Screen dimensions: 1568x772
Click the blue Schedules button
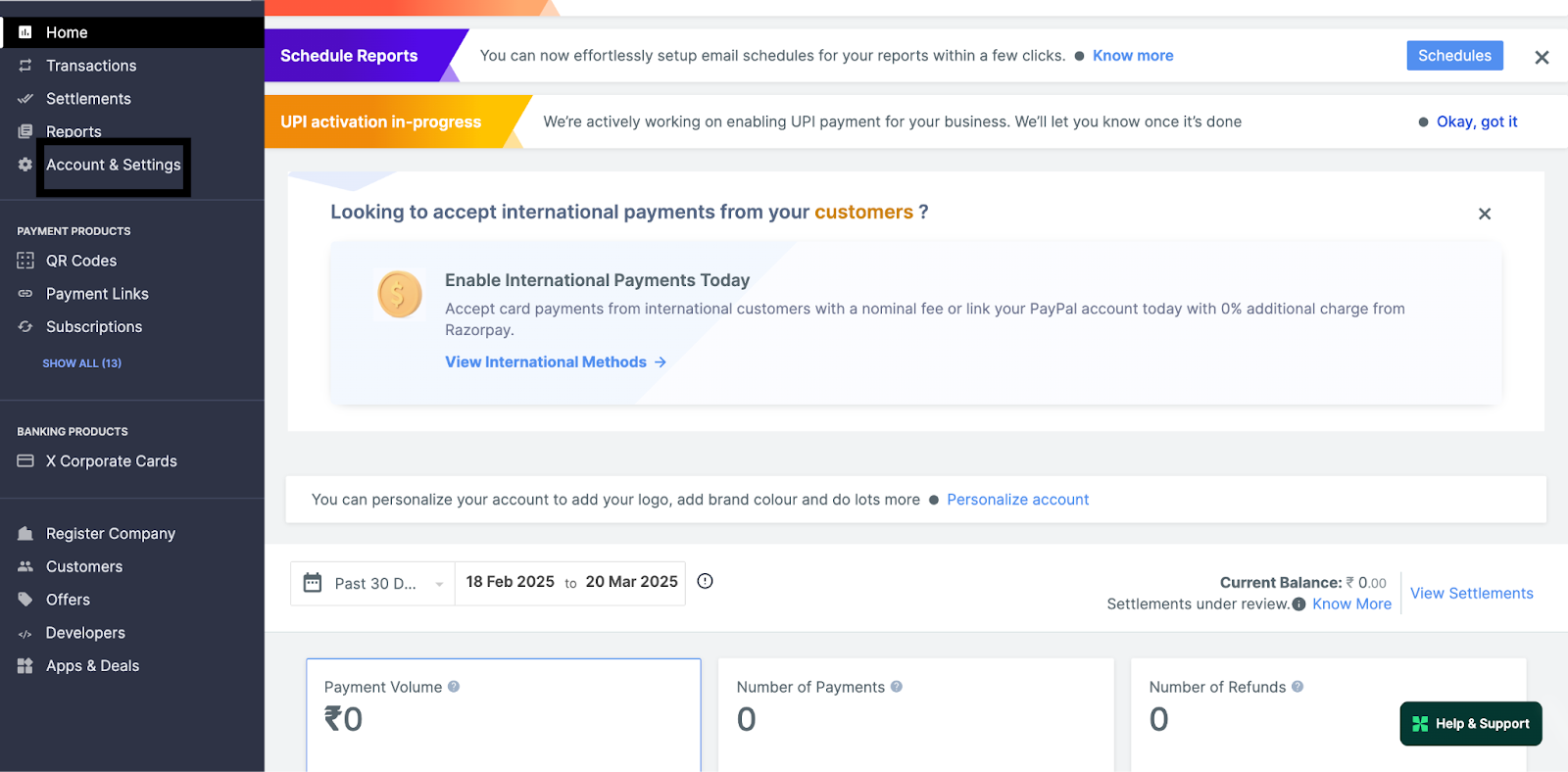(x=1454, y=56)
